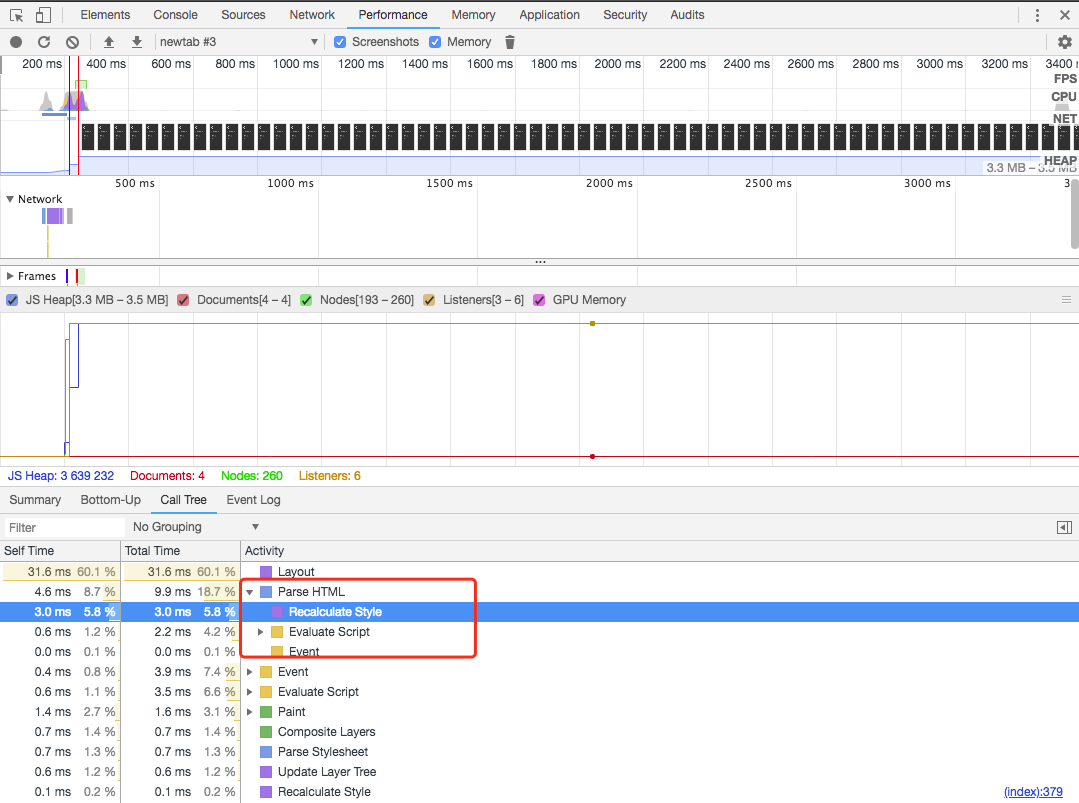Close the DevTools panel
The height and width of the screenshot is (803, 1079).
[1065, 15]
